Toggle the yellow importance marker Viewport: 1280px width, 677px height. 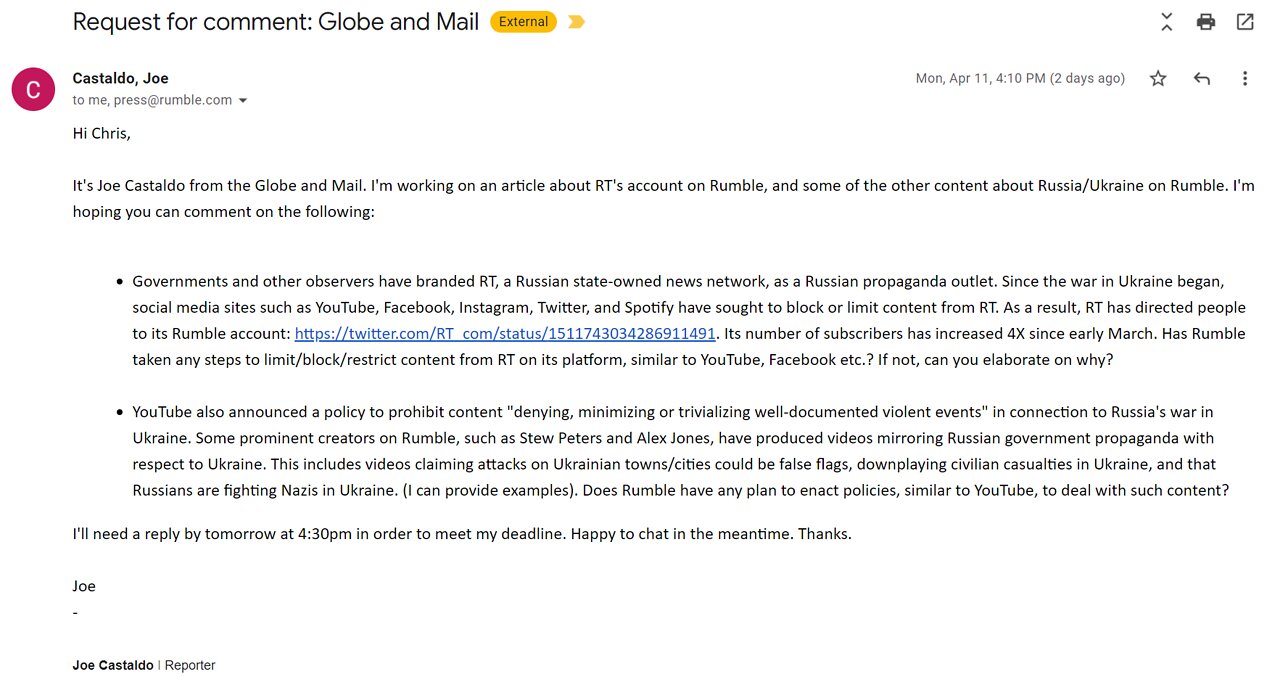pyautogui.click(x=576, y=21)
